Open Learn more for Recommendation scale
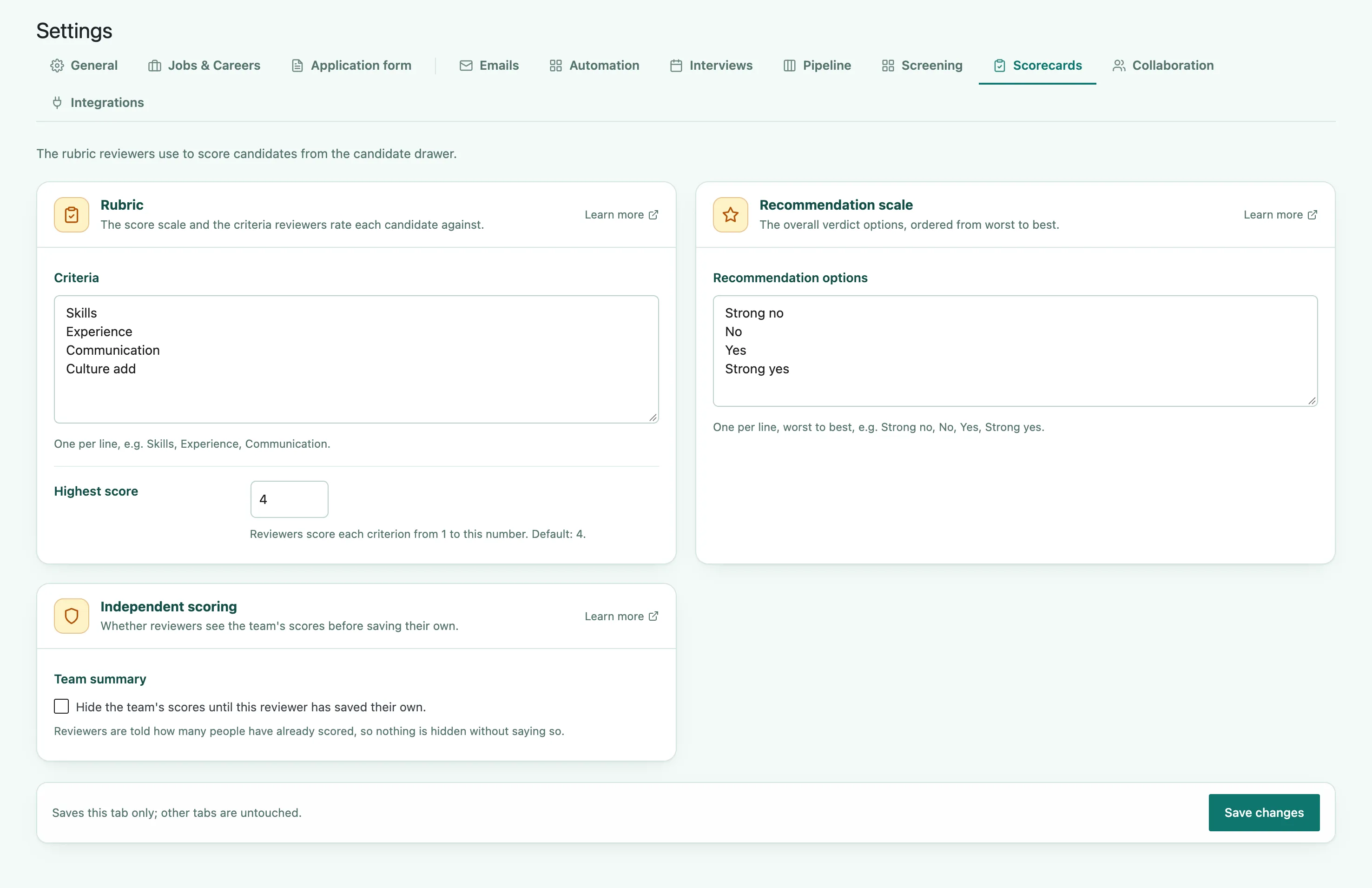The width and height of the screenshot is (1372, 888). (x=1280, y=215)
